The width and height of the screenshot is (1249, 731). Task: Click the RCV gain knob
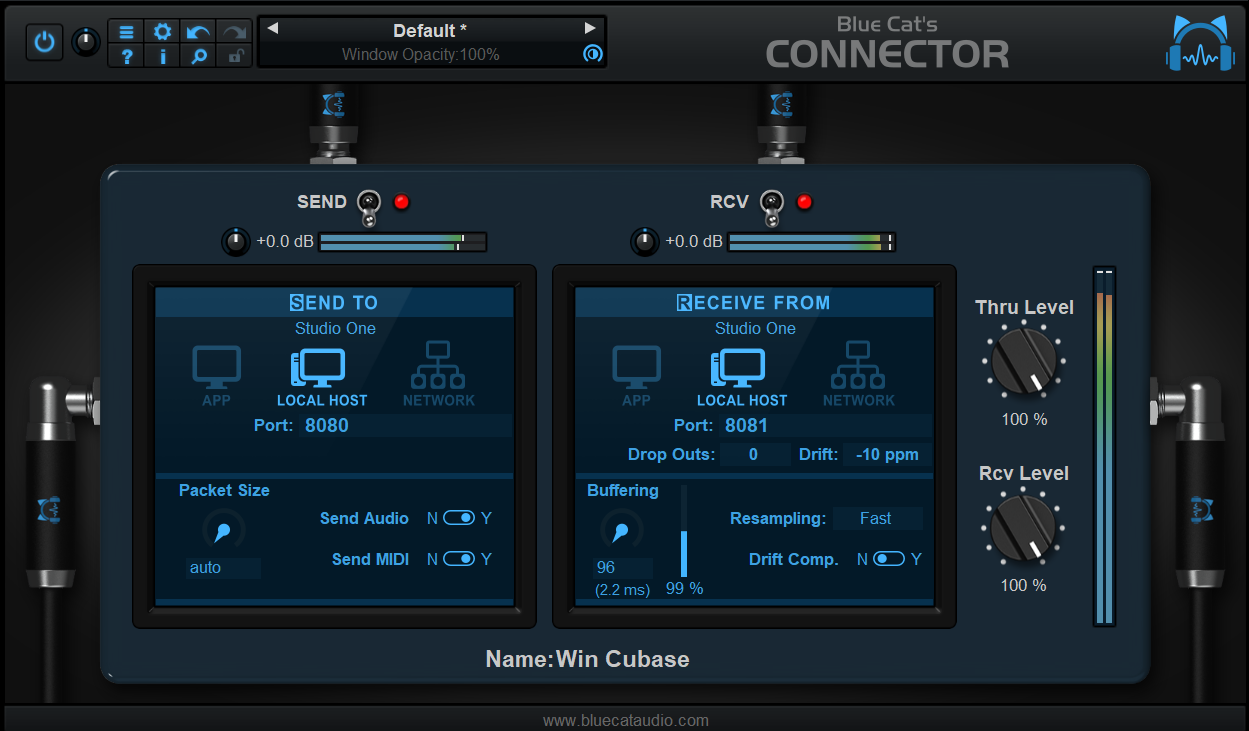tap(645, 241)
